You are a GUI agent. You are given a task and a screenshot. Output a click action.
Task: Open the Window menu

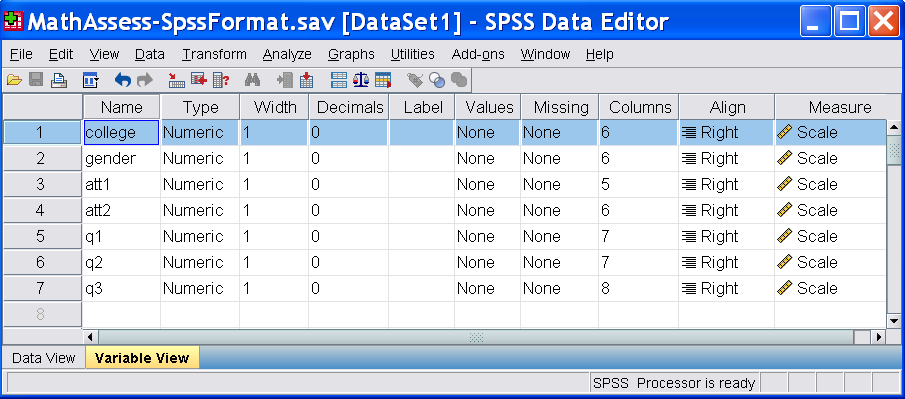pos(545,54)
